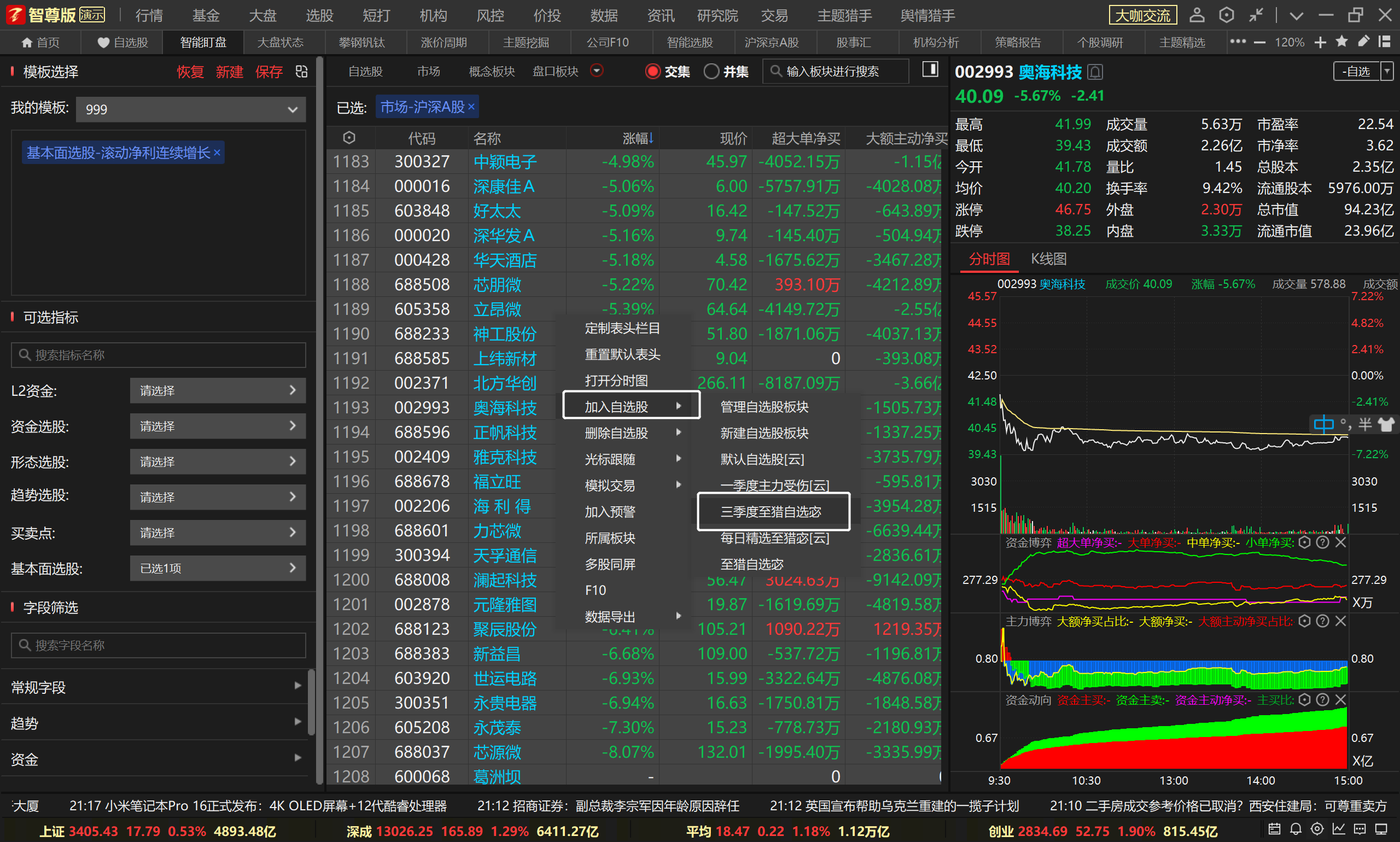The height and width of the screenshot is (842, 1400).
Task: Open the -自选 dropdown arrow
Action: 1387,72
